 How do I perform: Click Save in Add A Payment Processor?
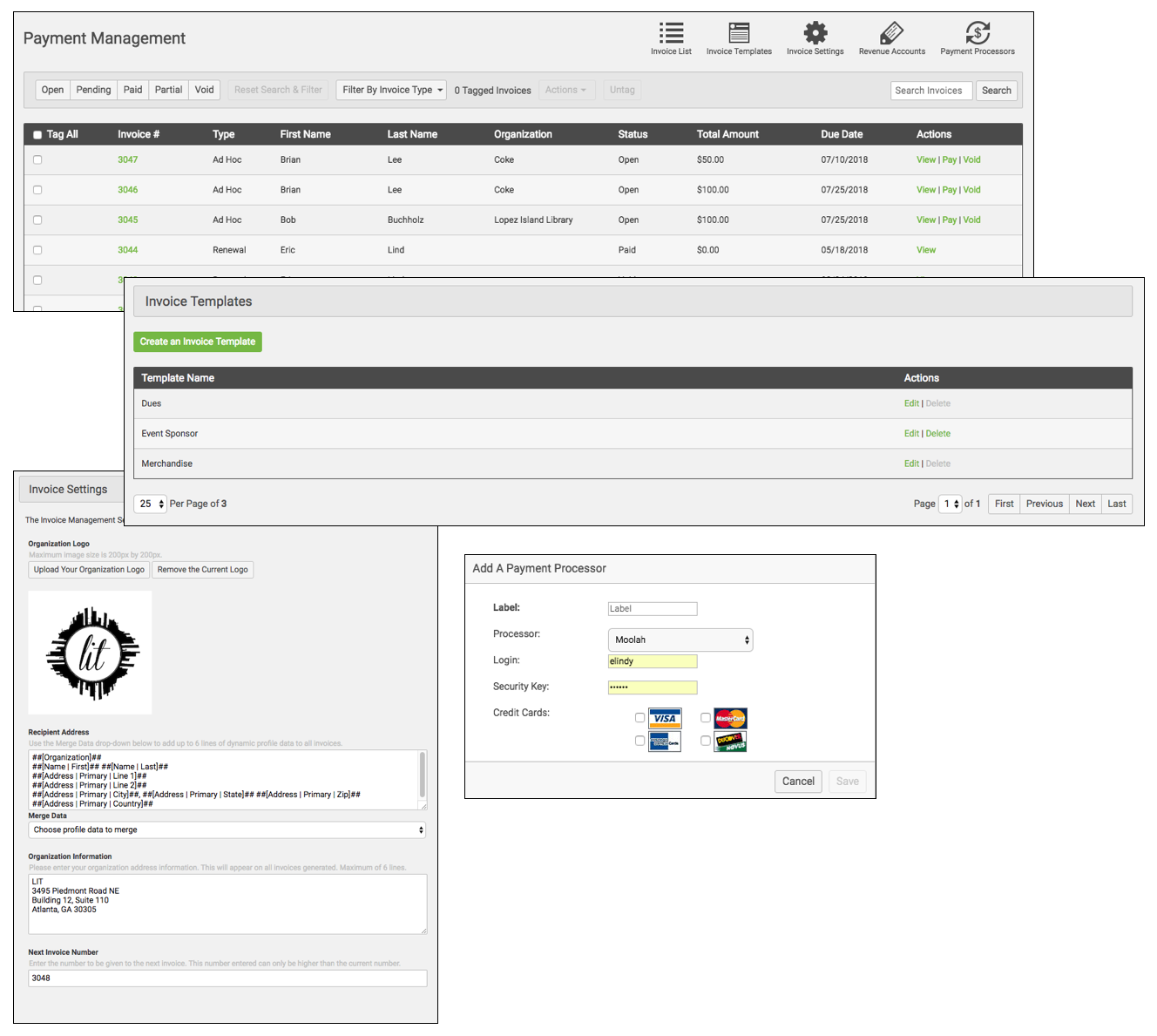click(x=848, y=782)
